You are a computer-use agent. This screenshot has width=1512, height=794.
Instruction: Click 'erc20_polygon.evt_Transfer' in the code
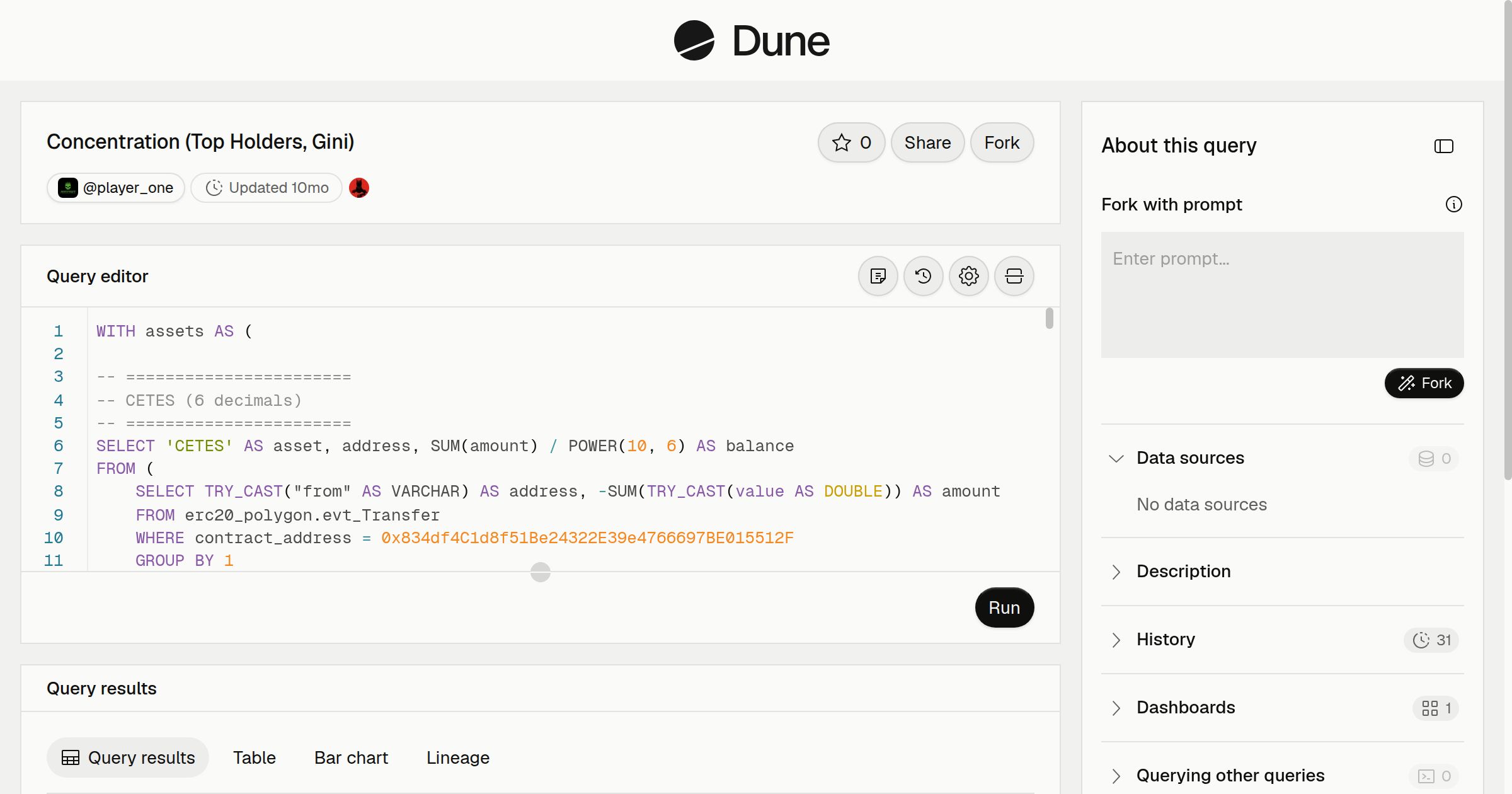tap(312, 515)
